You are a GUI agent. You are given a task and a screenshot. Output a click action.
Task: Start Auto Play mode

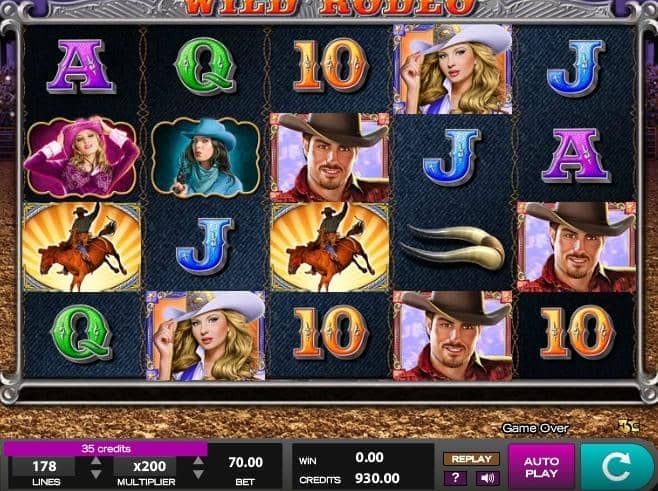click(541, 467)
